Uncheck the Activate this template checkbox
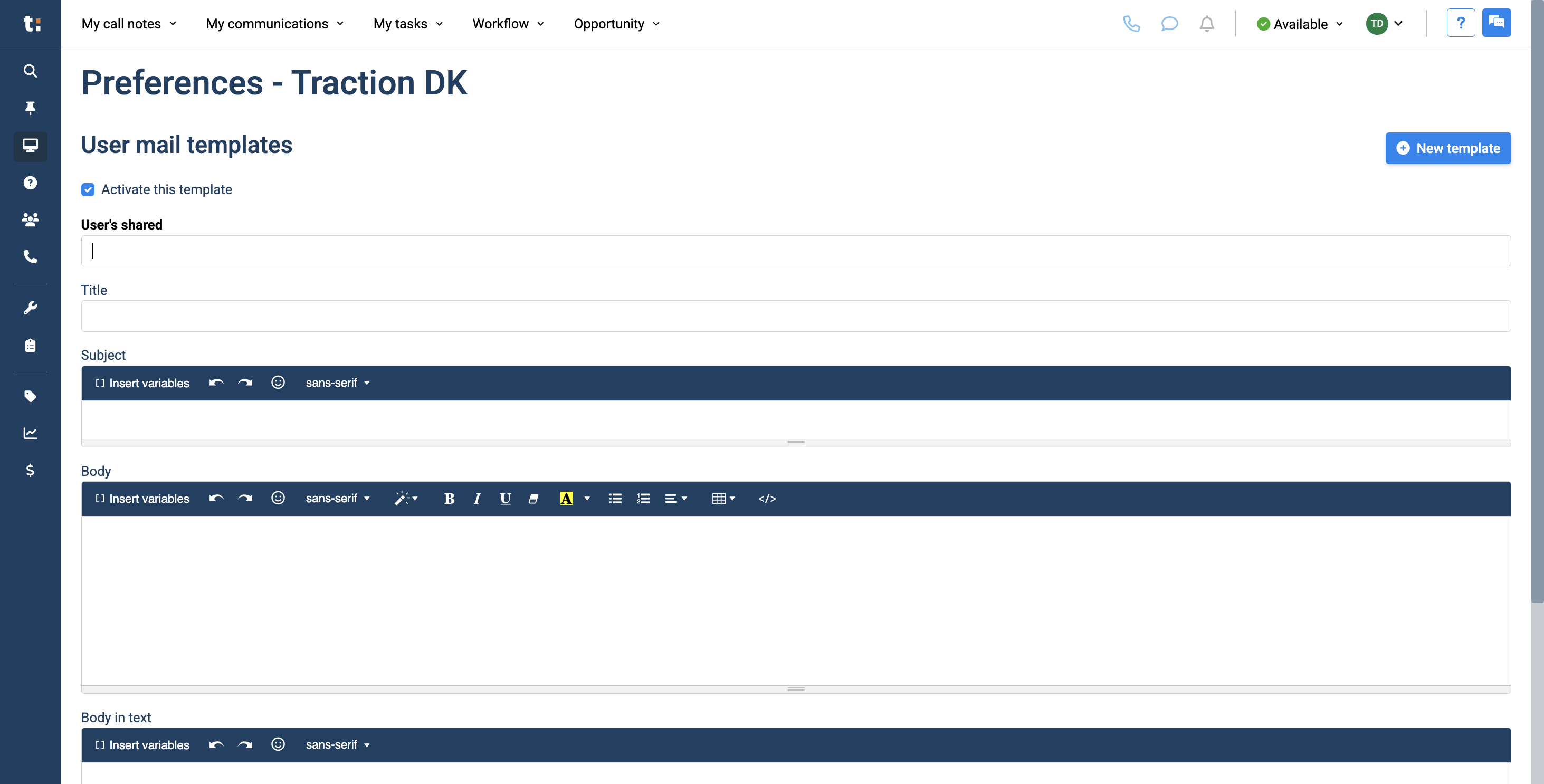The width and height of the screenshot is (1544, 784). (x=88, y=189)
